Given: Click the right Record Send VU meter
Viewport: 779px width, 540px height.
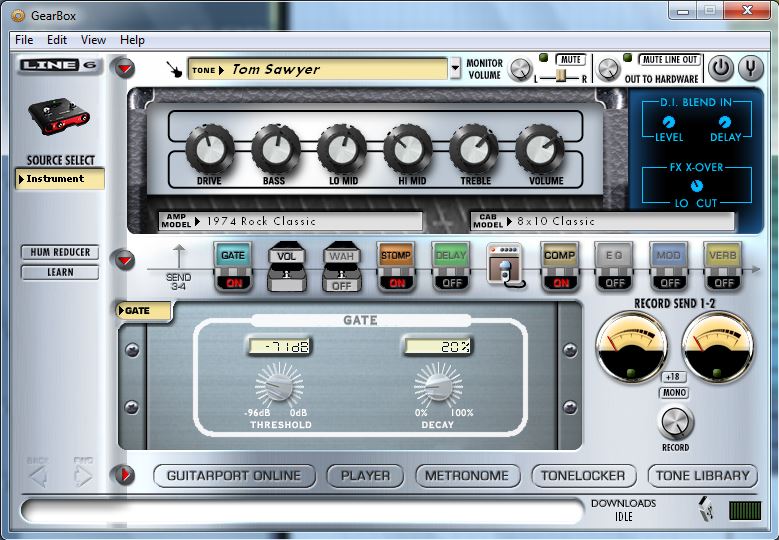Looking at the screenshot, I should [x=718, y=347].
